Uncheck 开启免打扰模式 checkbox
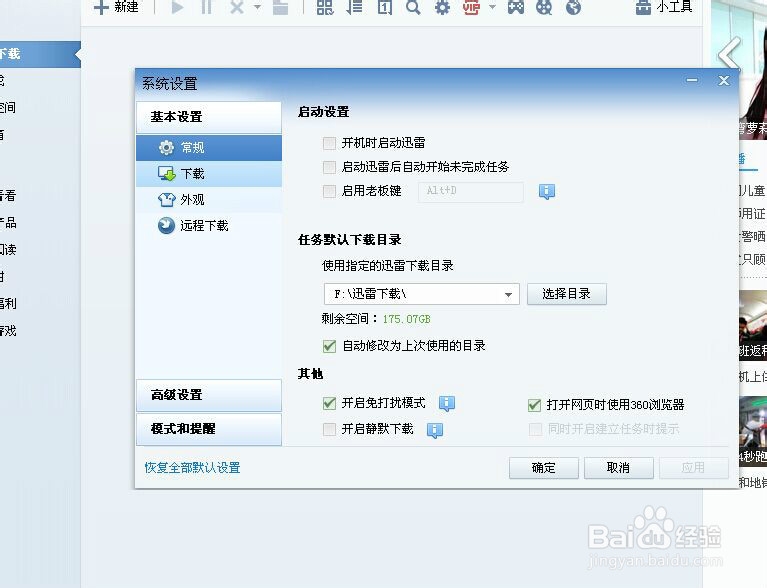The width and height of the screenshot is (767, 588). point(329,403)
